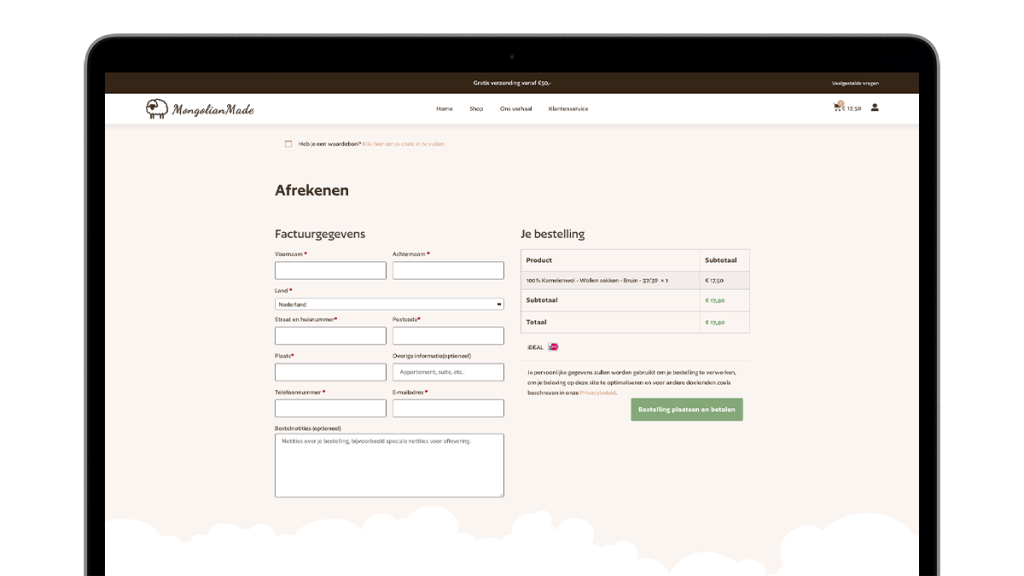Open the shopping cart icon

(838, 107)
